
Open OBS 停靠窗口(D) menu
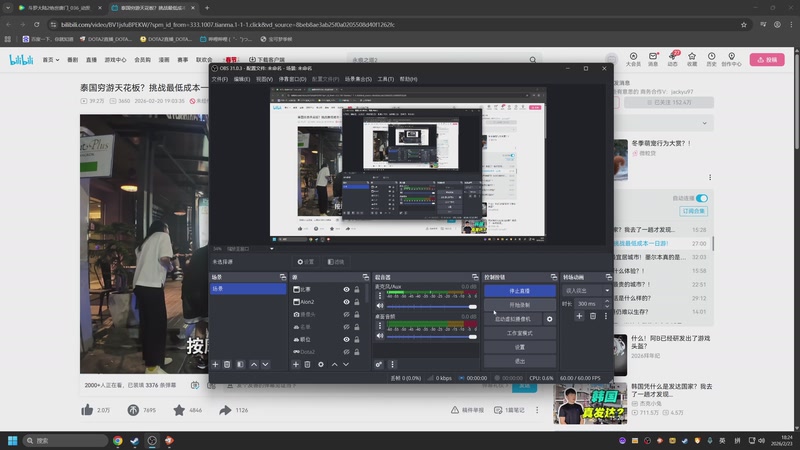tap(292, 79)
